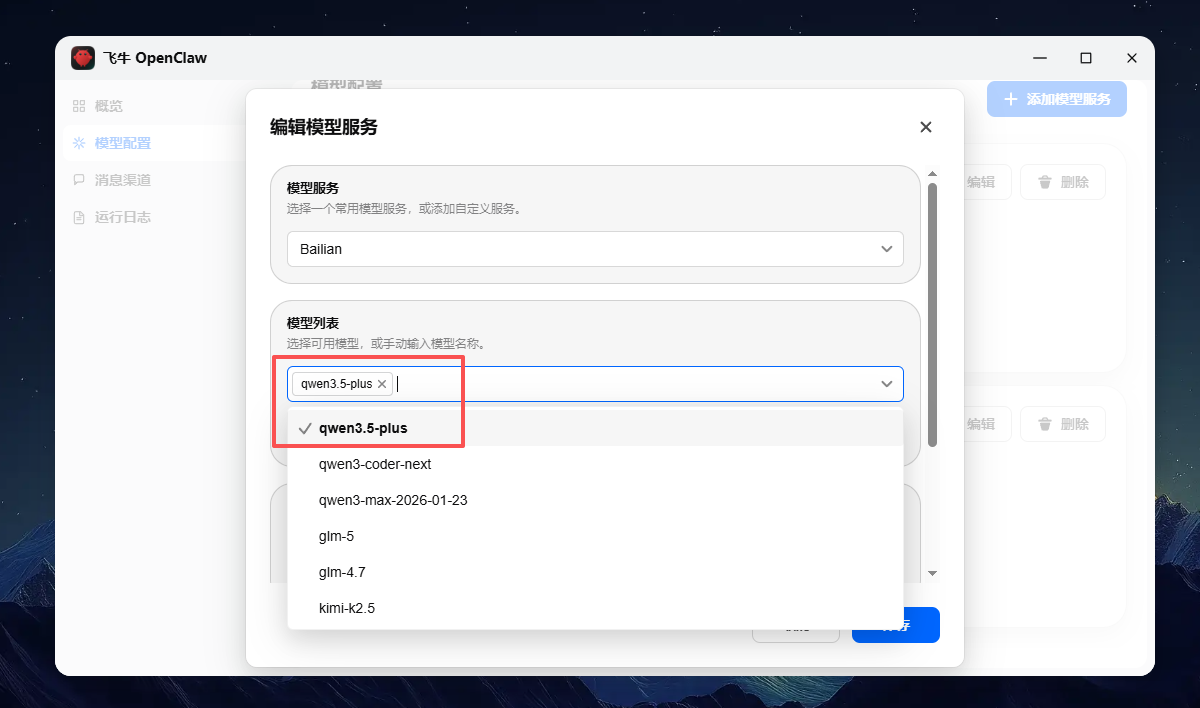The image size is (1200, 708).
Task: Click the Bailian dropdown chevron arrow
Action: coord(887,249)
